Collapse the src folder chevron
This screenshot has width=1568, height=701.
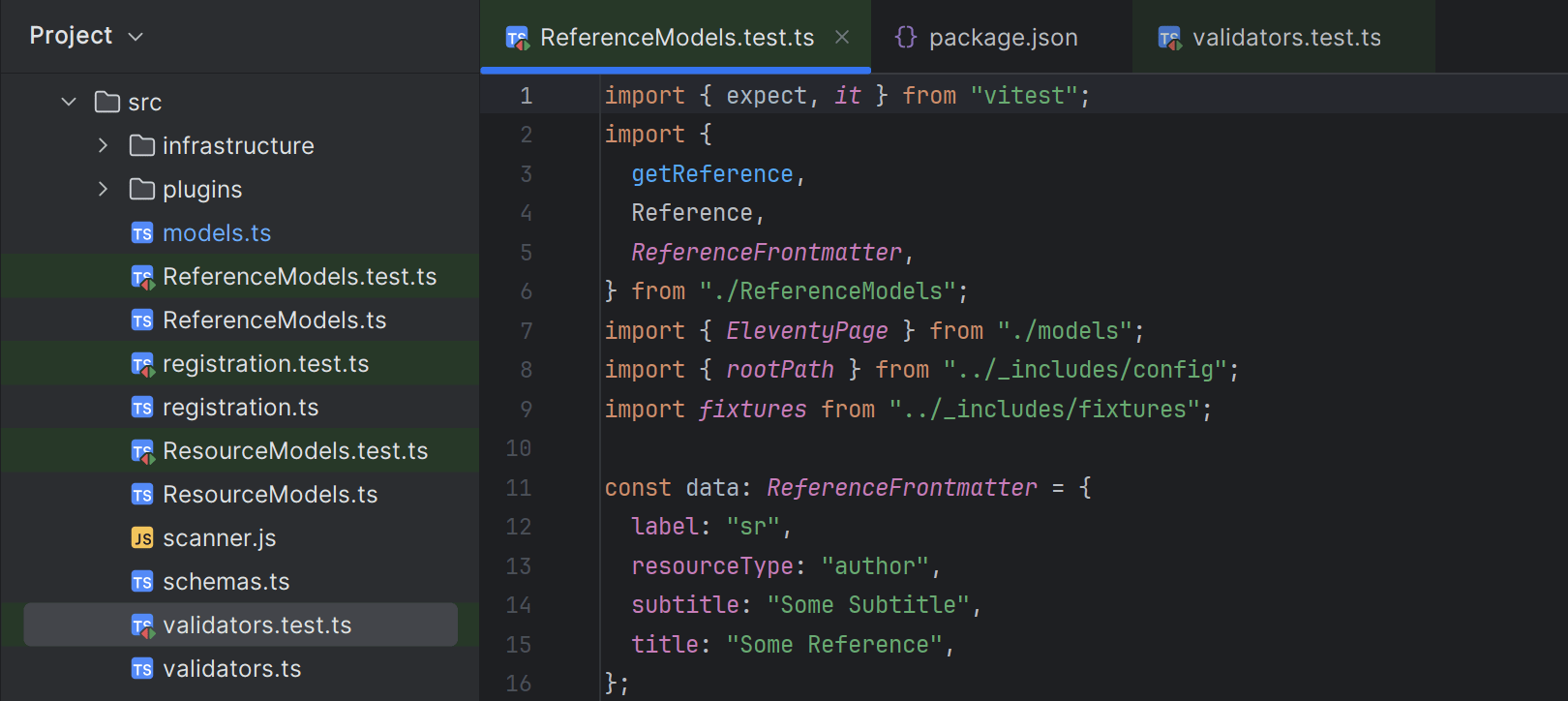click(x=69, y=102)
